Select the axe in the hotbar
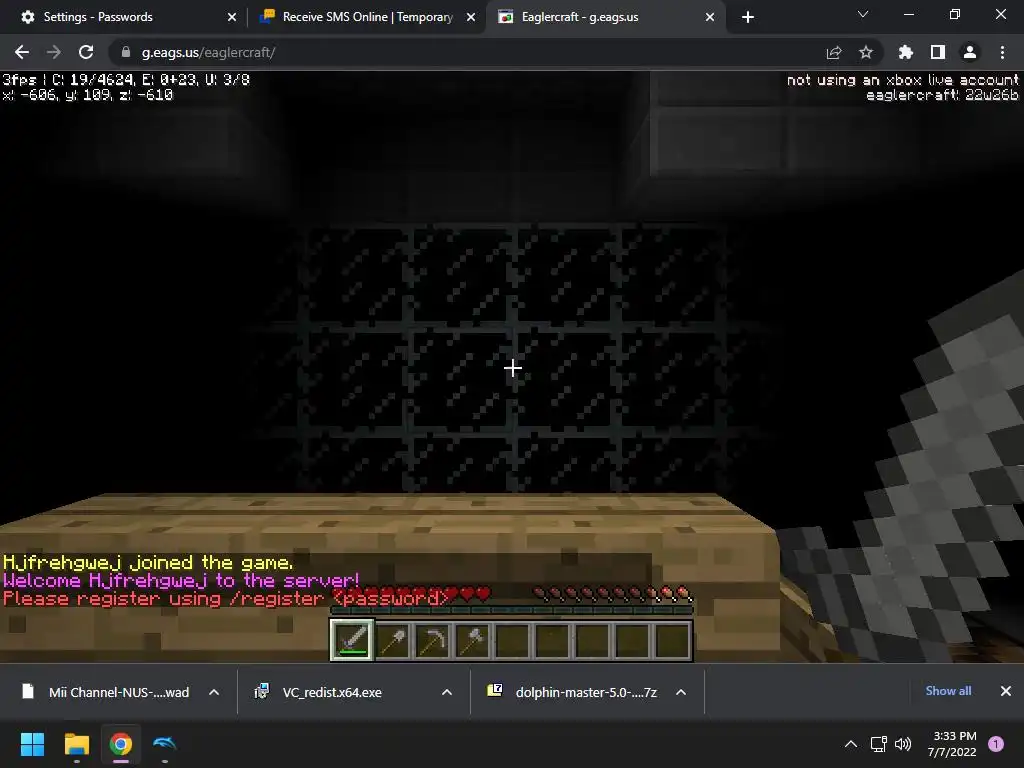 tap(472, 641)
